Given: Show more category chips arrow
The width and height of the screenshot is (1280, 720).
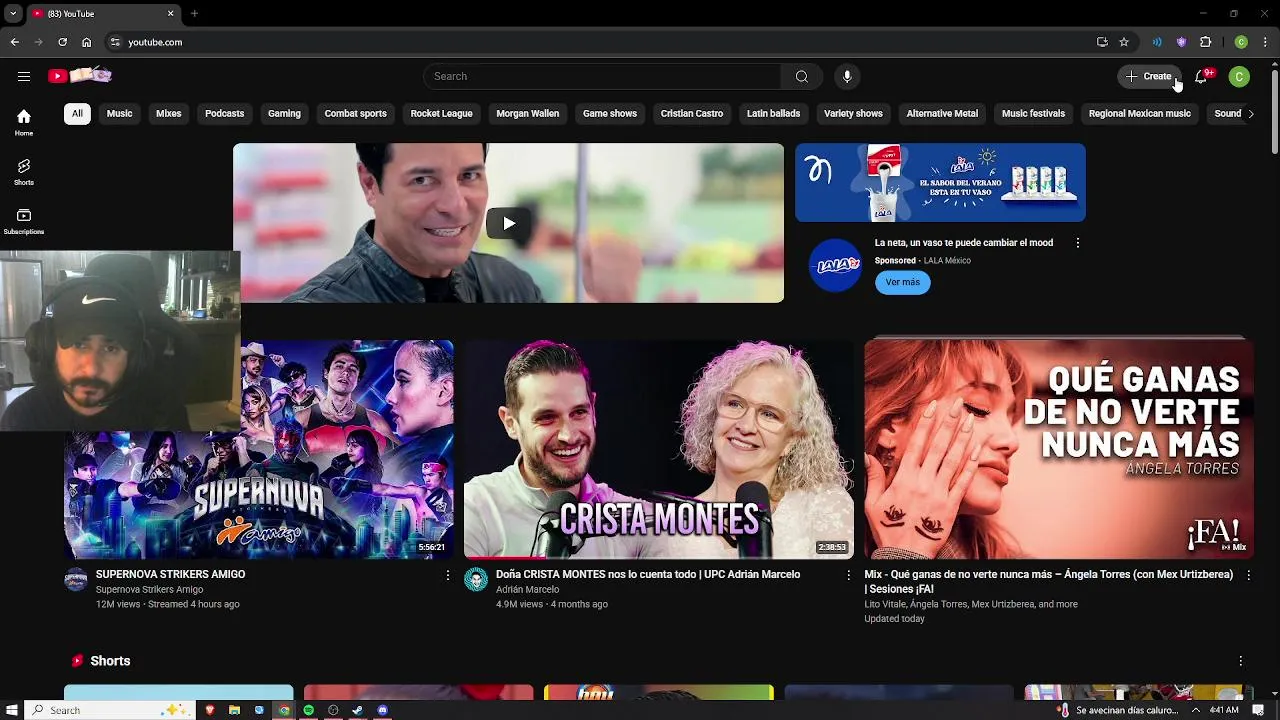Looking at the screenshot, I should (x=1250, y=114).
